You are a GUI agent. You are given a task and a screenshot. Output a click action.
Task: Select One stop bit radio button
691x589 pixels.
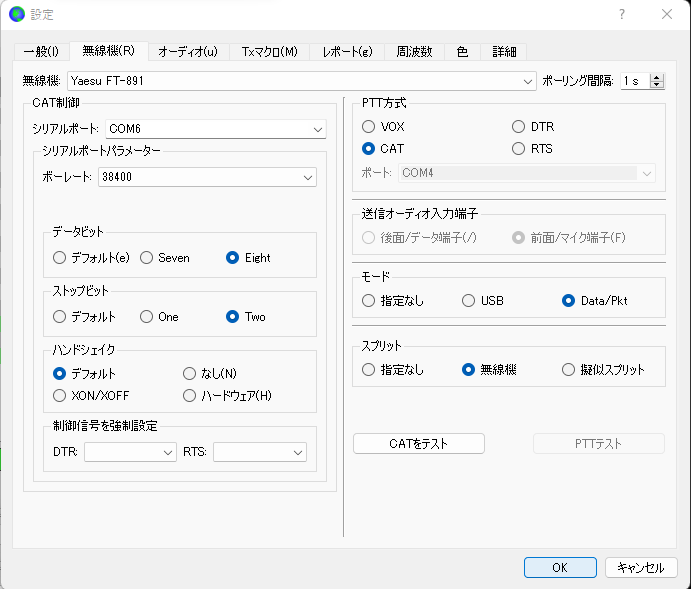146,317
